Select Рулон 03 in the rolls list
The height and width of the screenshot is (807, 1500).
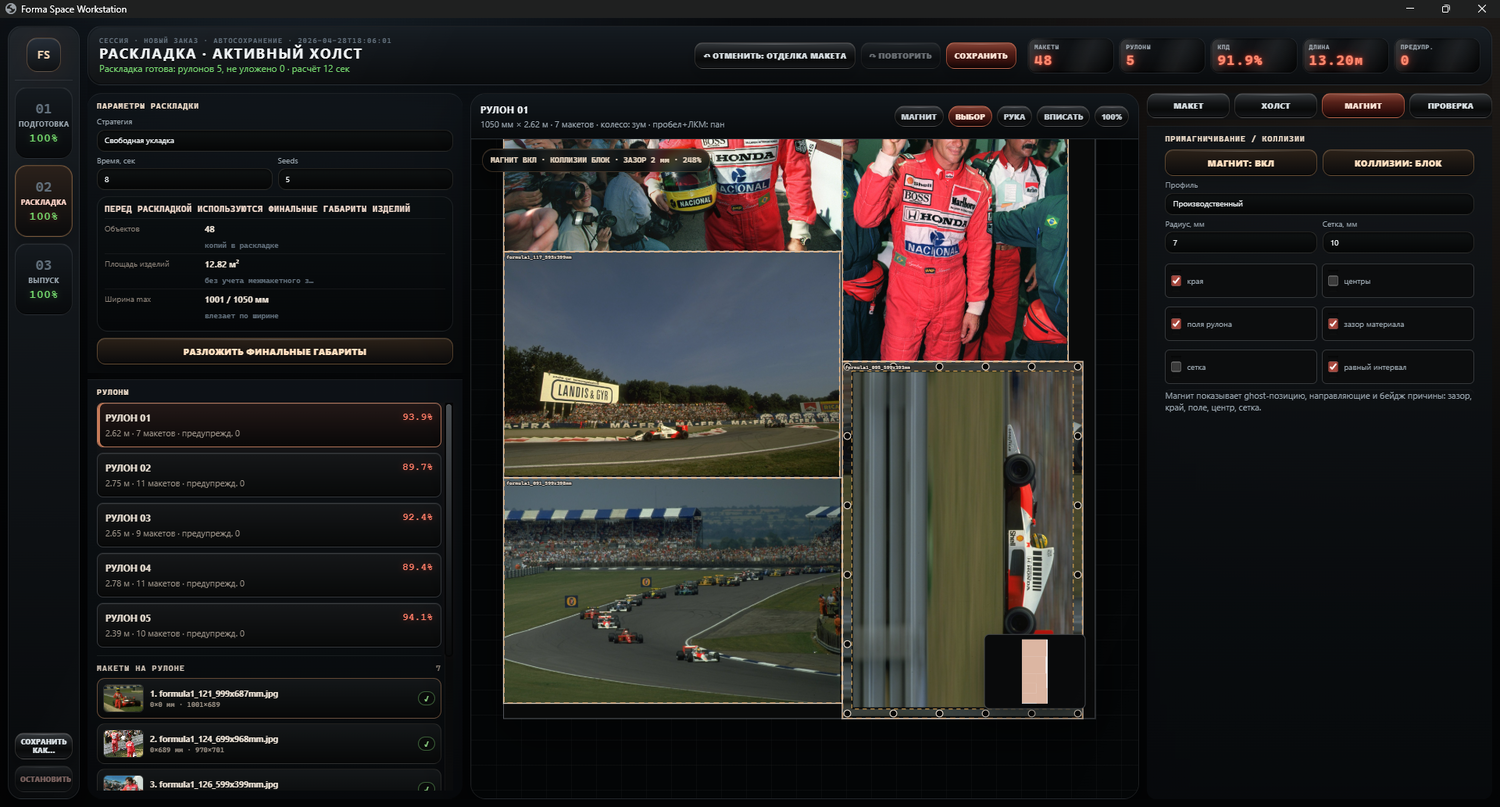tap(269, 525)
